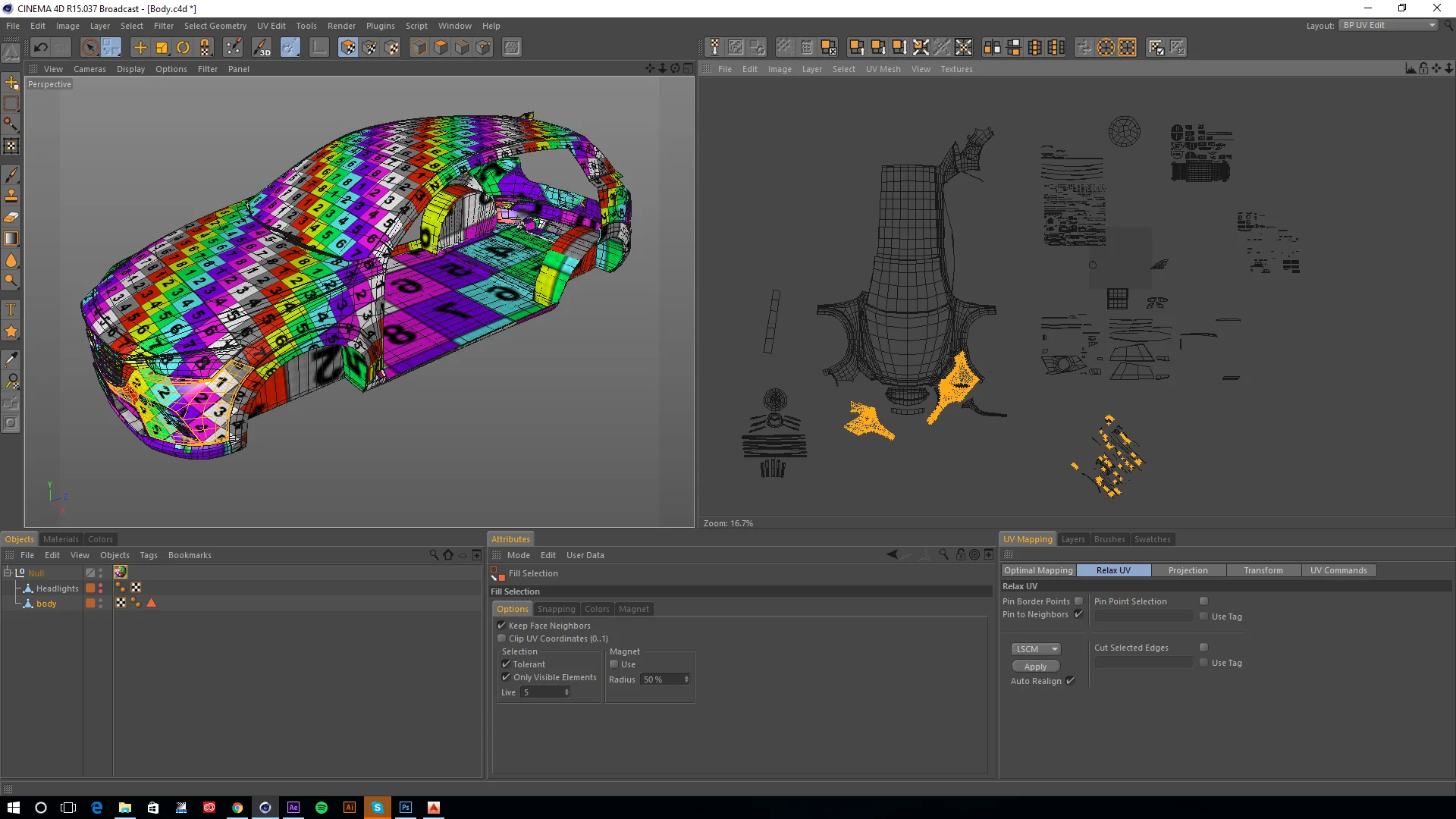1456x819 pixels.
Task: Switch to the Projection tab
Action: pyautogui.click(x=1188, y=570)
